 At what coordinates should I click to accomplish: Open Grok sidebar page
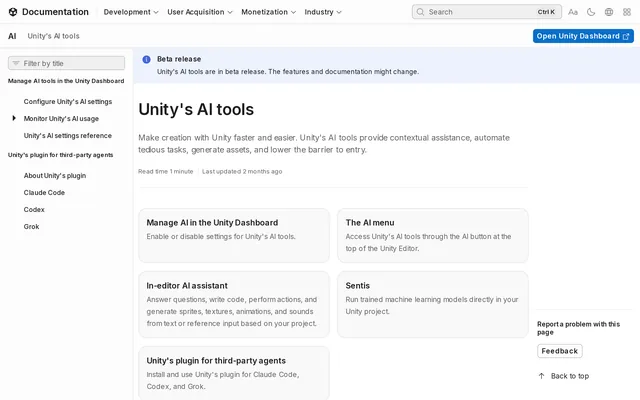pyautogui.click(x=31, y=227)
